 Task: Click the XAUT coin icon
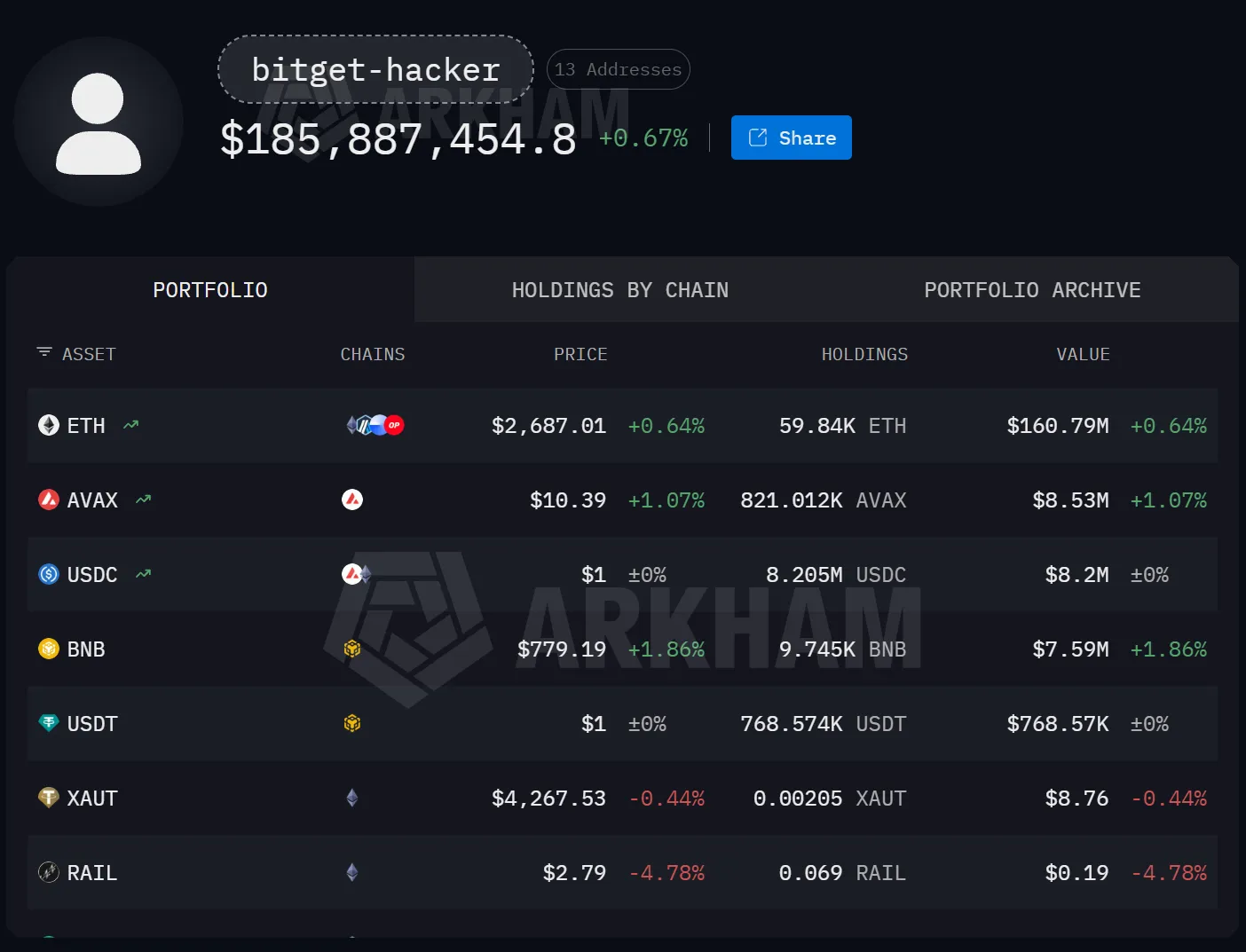[49, 799]
